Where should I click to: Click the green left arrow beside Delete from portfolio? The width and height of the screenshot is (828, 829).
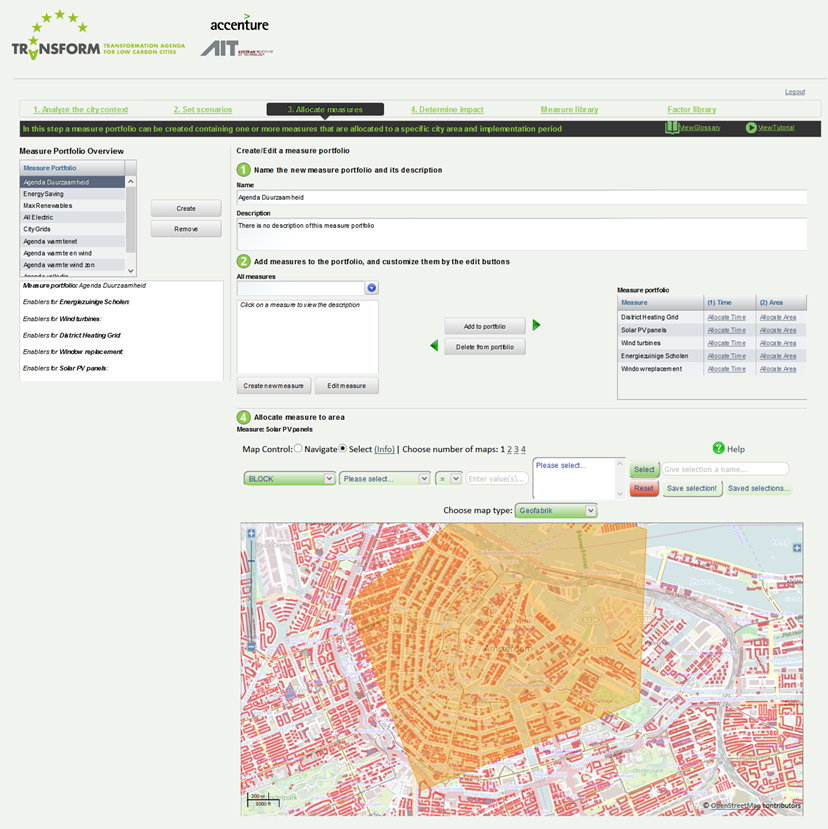(433, 346)
